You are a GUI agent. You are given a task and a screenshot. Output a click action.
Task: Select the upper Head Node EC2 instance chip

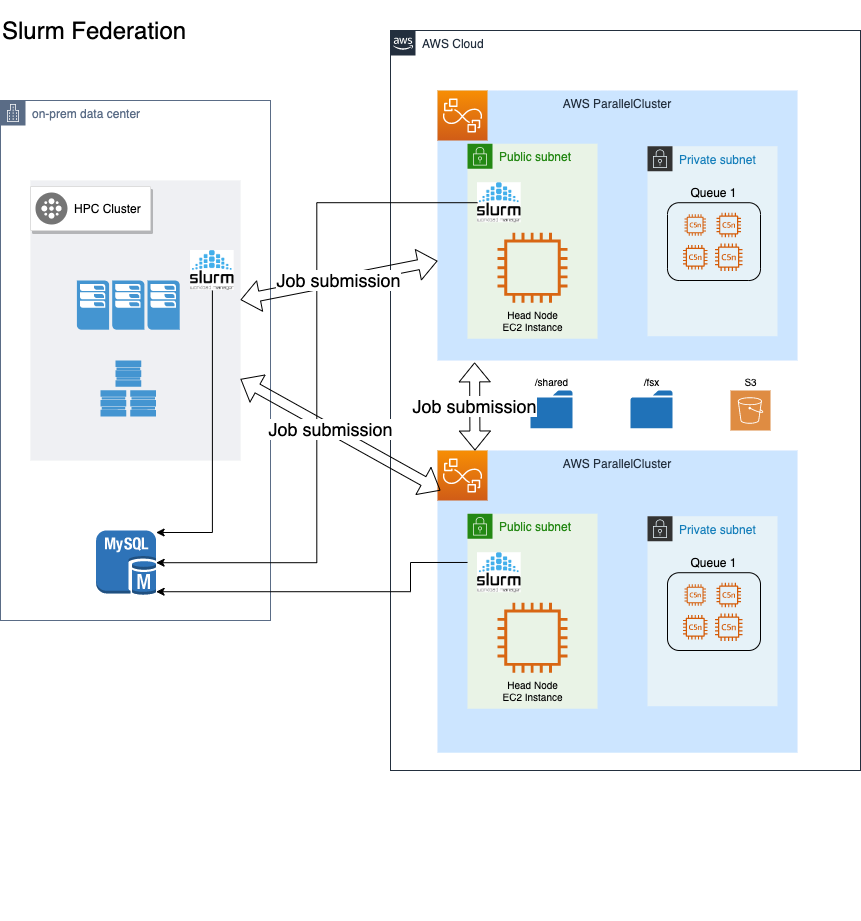pyautogui.click(x=533, y=268)
